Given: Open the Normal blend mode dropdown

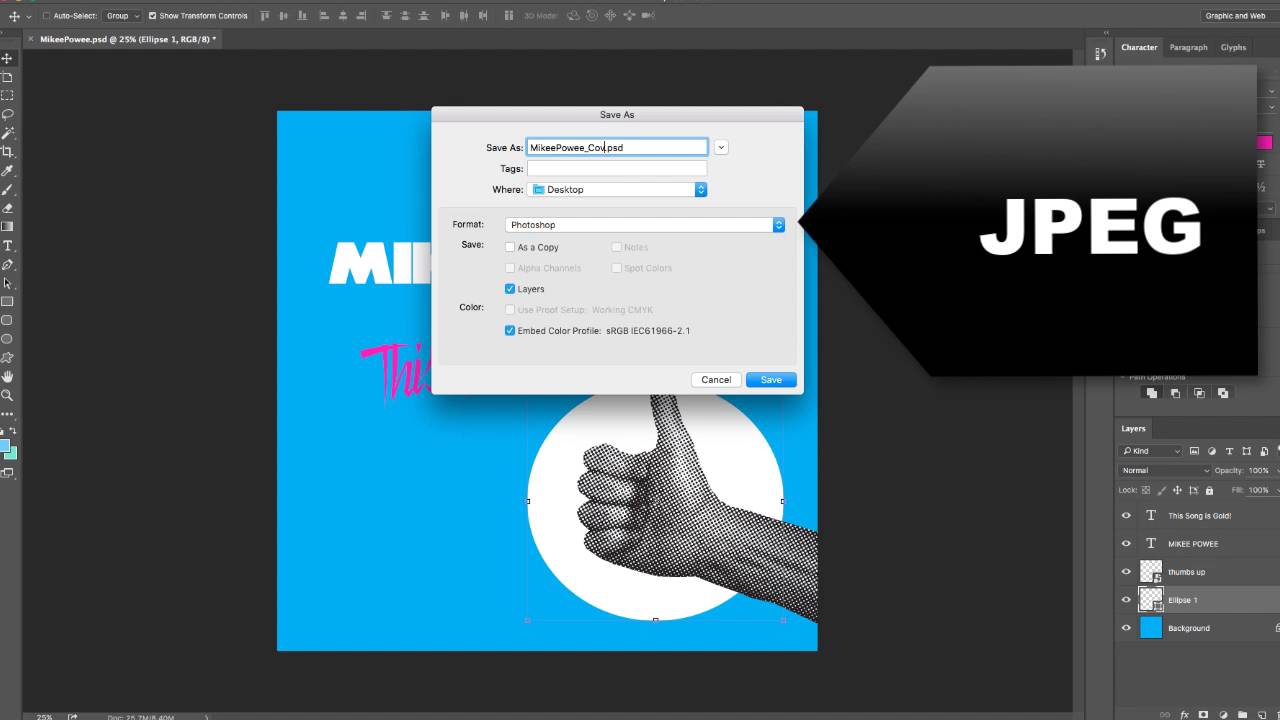Looking at the screenshot, I should pos(1165,470).
